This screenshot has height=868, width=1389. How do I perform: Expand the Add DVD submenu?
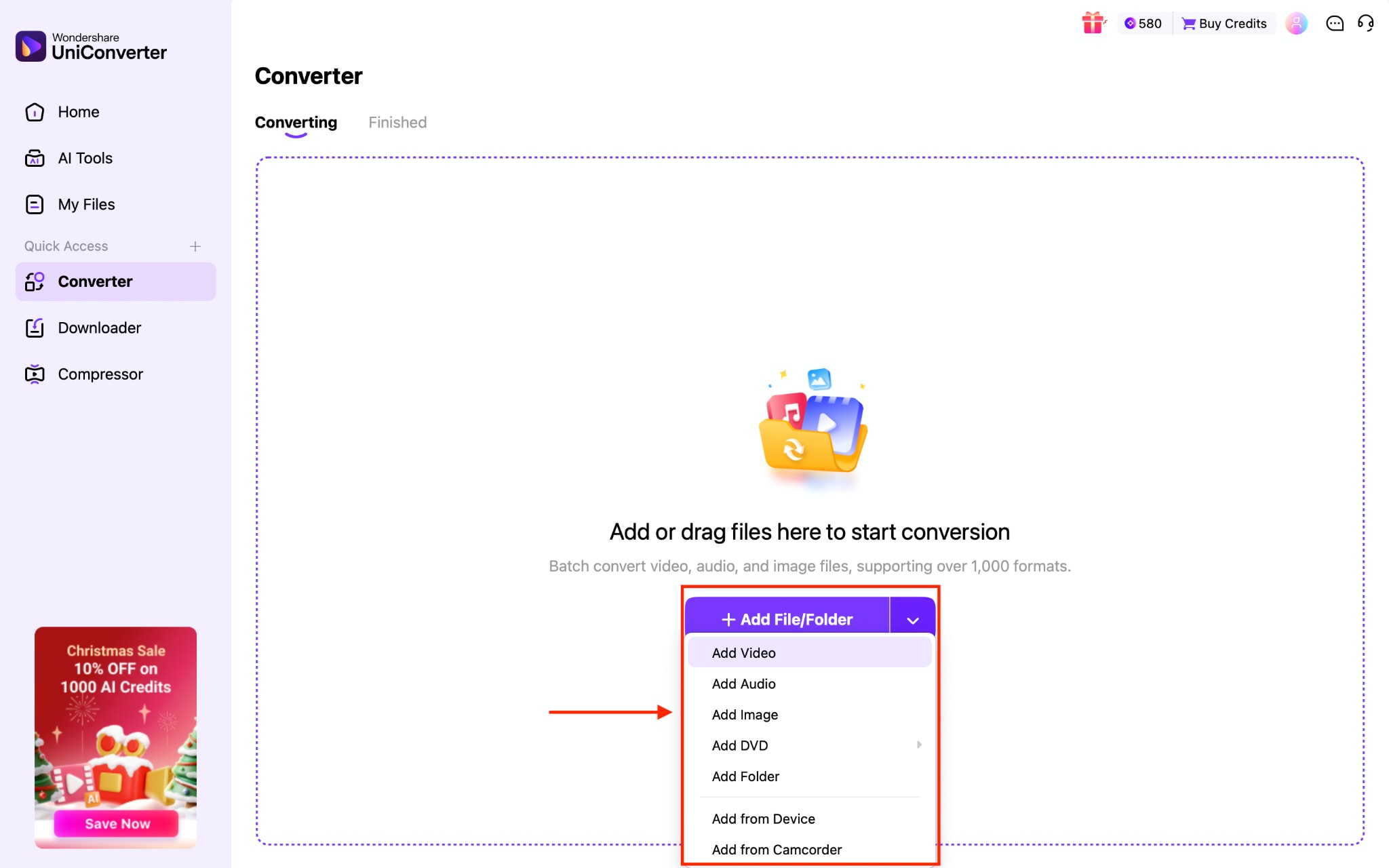(919, 745)
